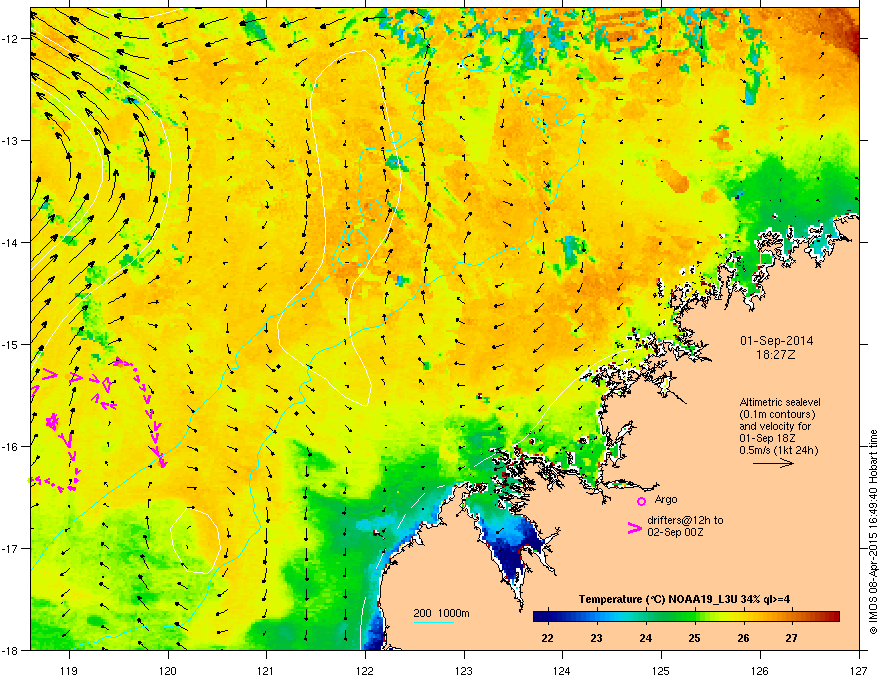Click the IMOS copyright timestamp vertical text
Viewport: 880px width, 680px height.
873,532
